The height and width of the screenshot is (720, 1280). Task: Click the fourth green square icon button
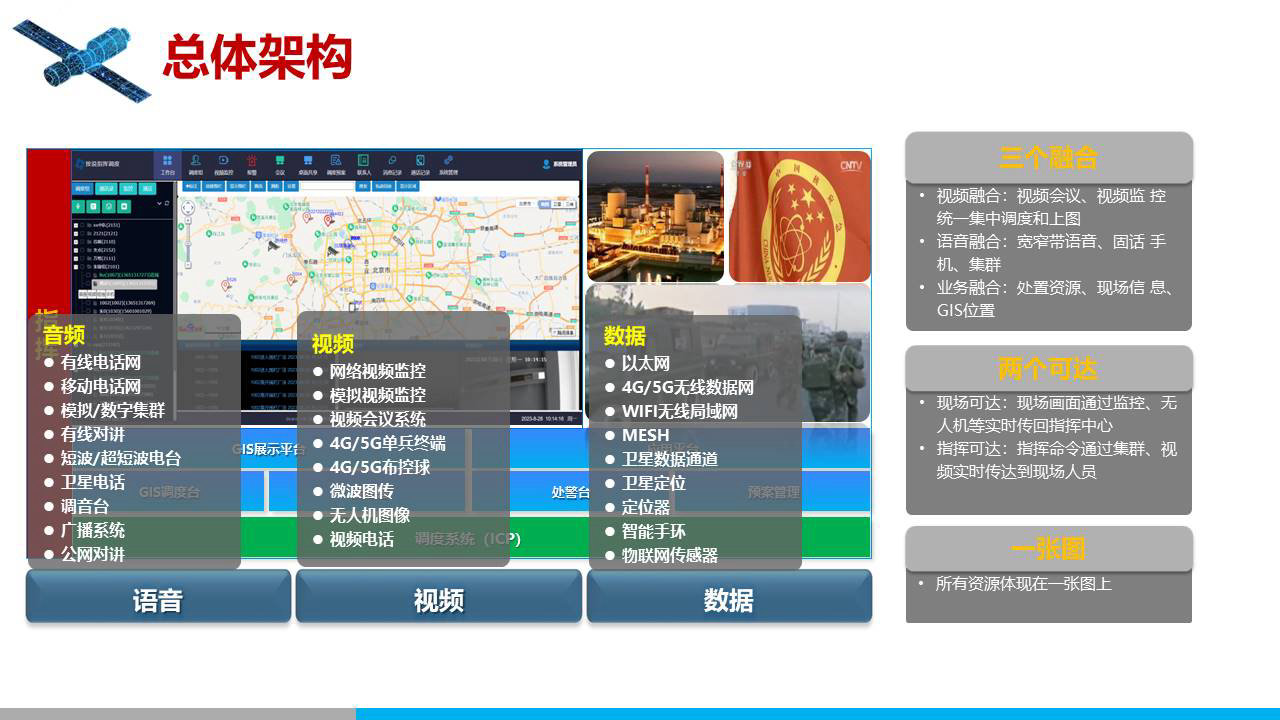[x=124, y=206]
